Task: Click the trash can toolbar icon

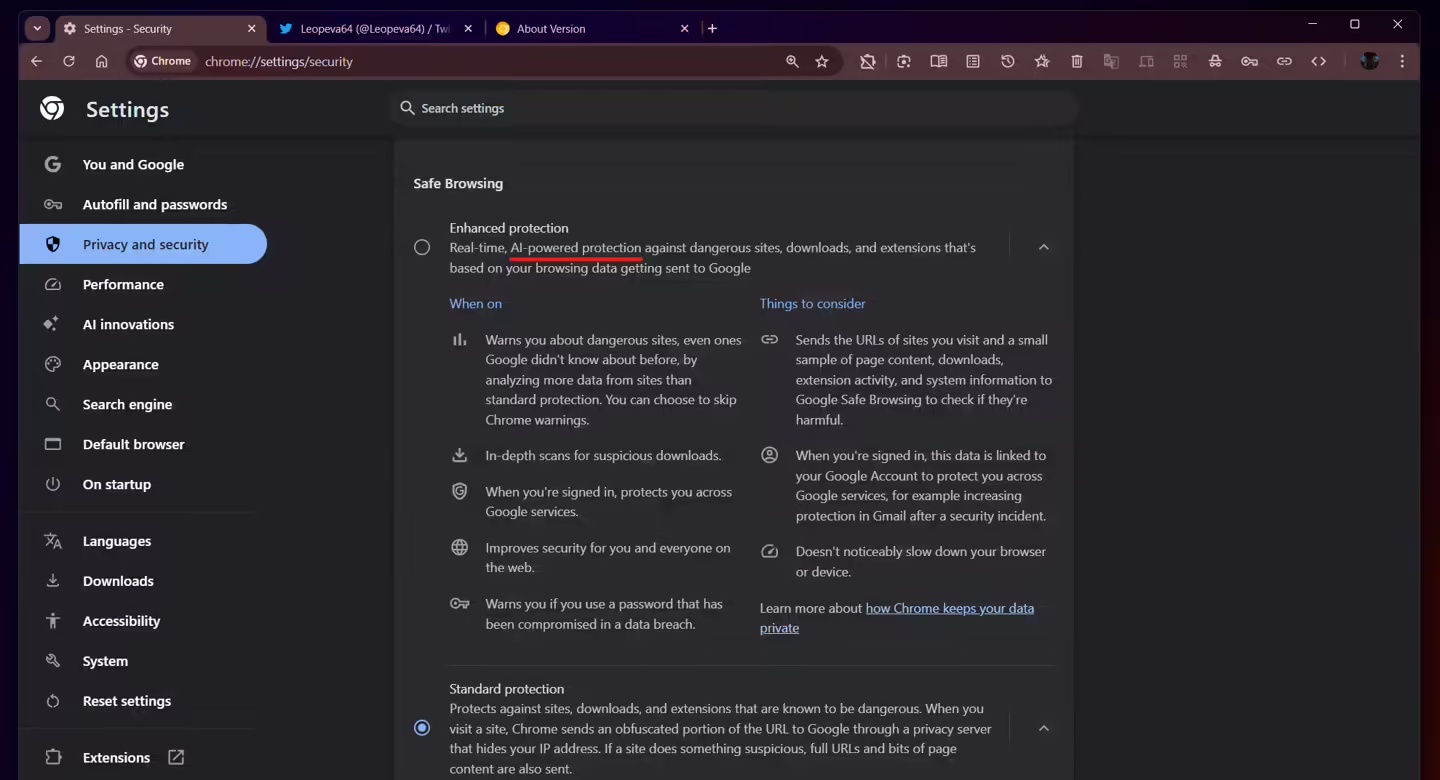Action: click(1077, 62)
